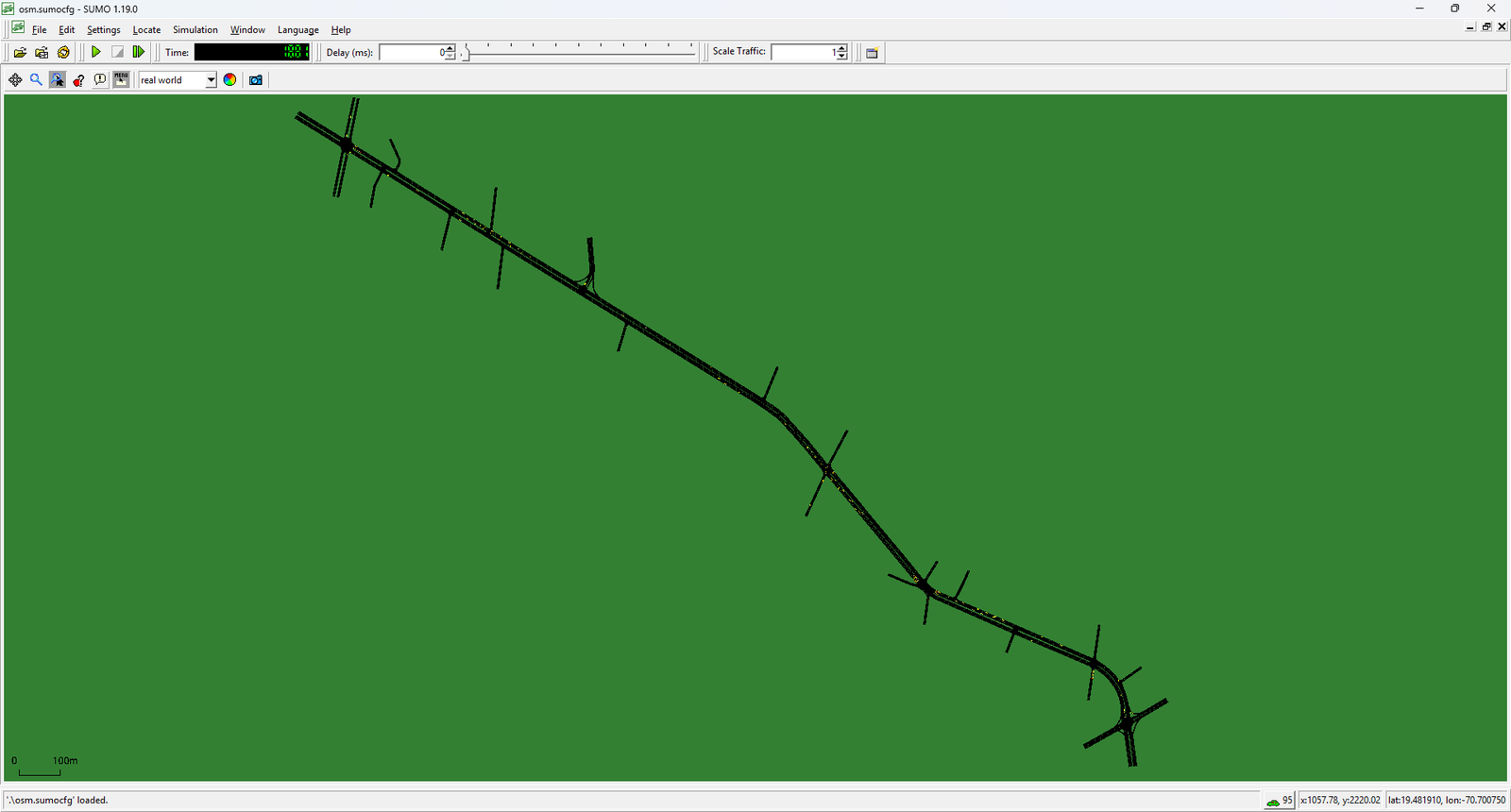The width and height of the screenshot is (1511, 812).
Task: Click the Locate structures icon with the red question mark
Action: click(78, 80)
